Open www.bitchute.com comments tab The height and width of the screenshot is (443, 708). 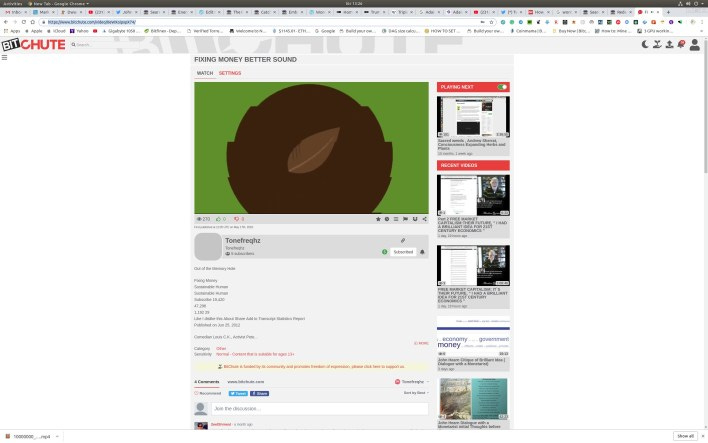246,382
